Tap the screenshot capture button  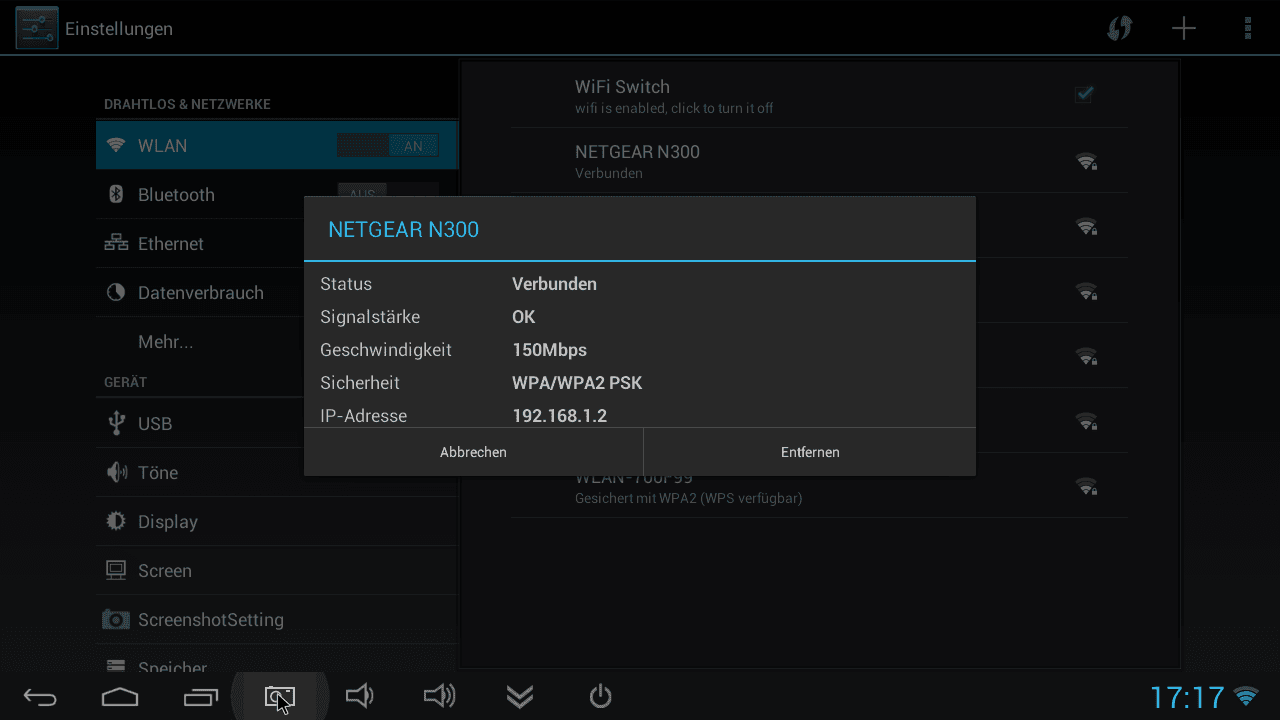point(280,697)
